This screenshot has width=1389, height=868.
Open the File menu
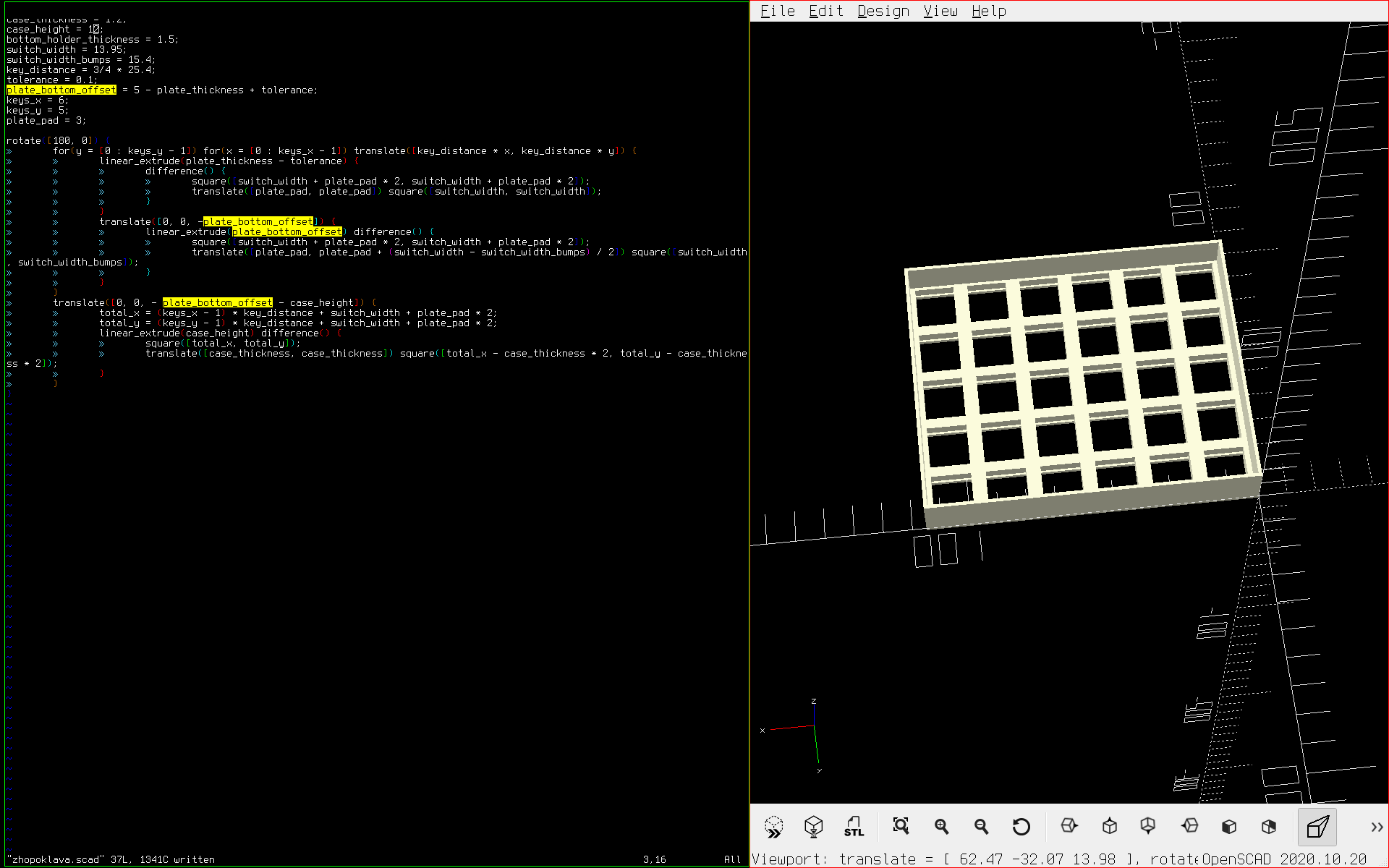click(x=777, y=11)
